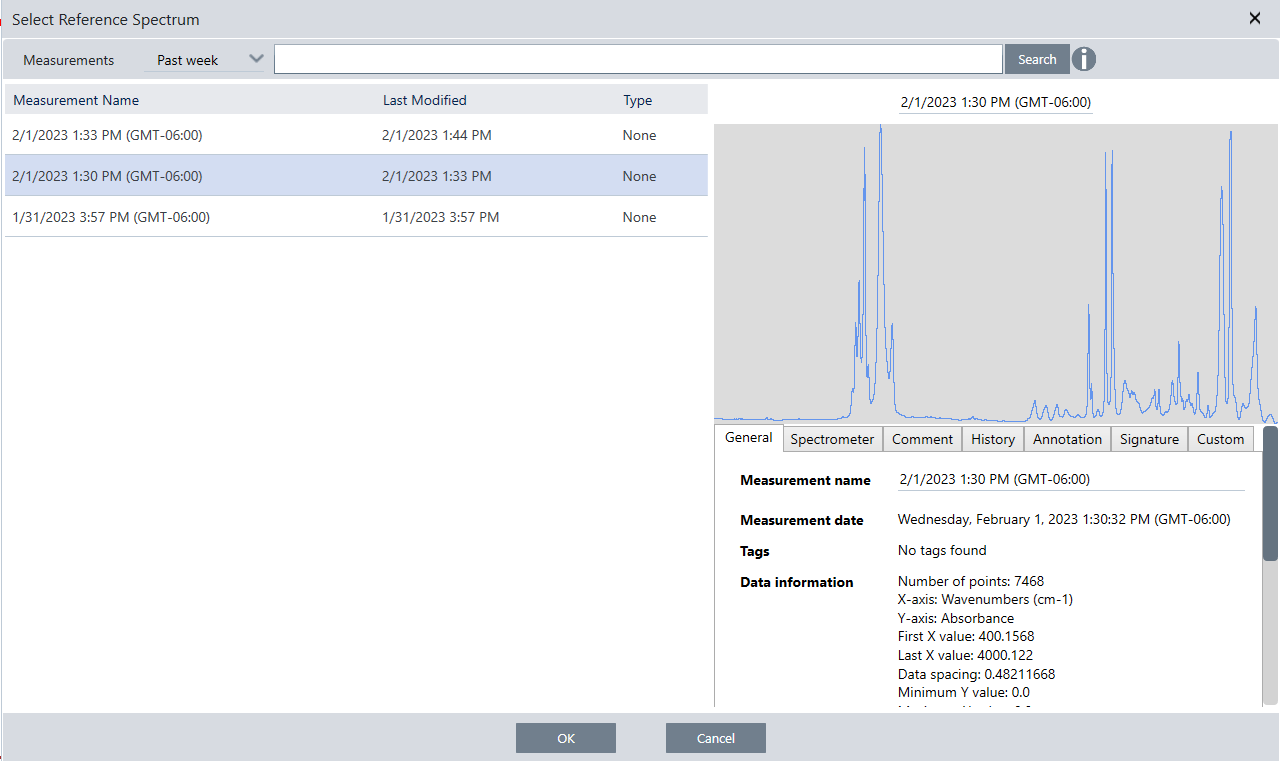Click the search info icon

coord(1084,60)
